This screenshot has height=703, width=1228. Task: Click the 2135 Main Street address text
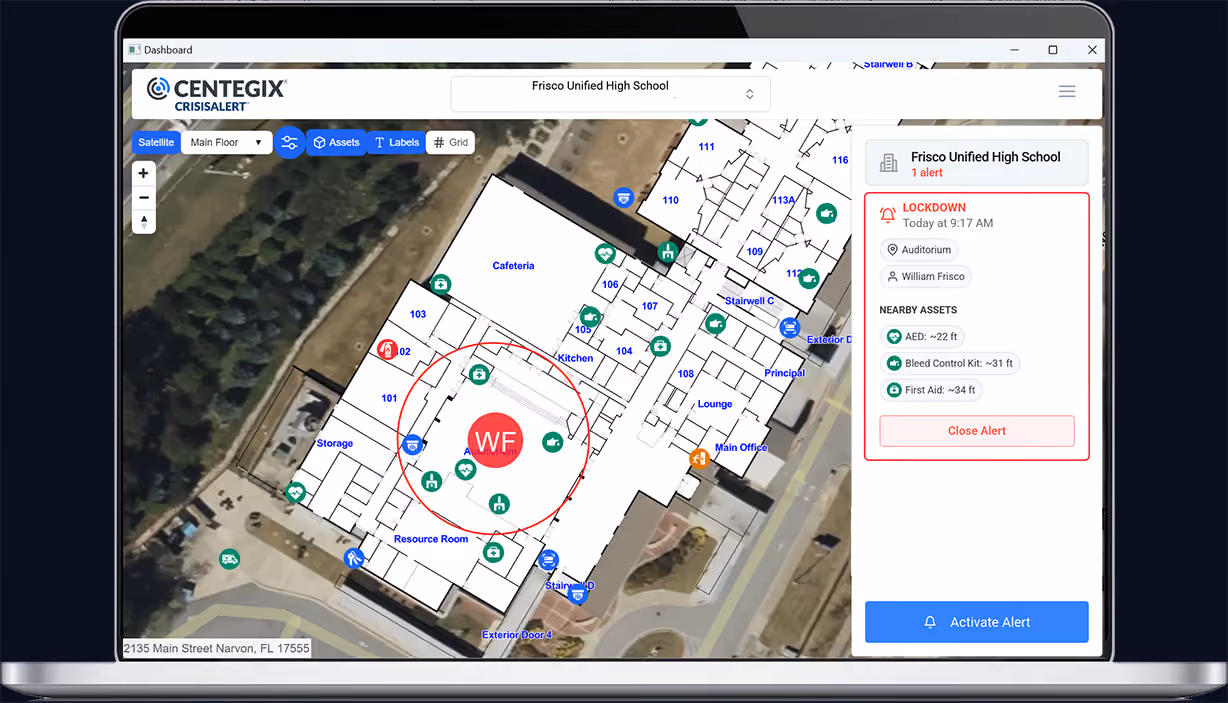click(x=217, y=649)
